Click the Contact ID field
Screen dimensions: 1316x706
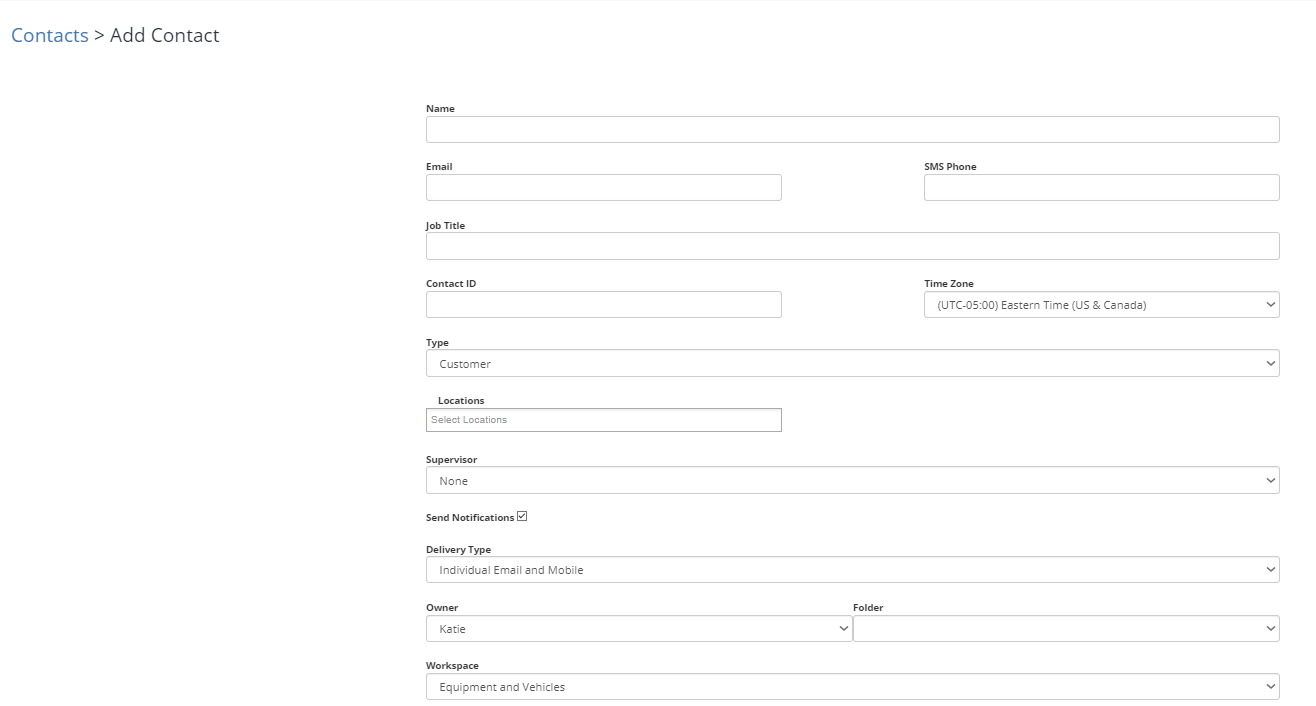[604, 304]
